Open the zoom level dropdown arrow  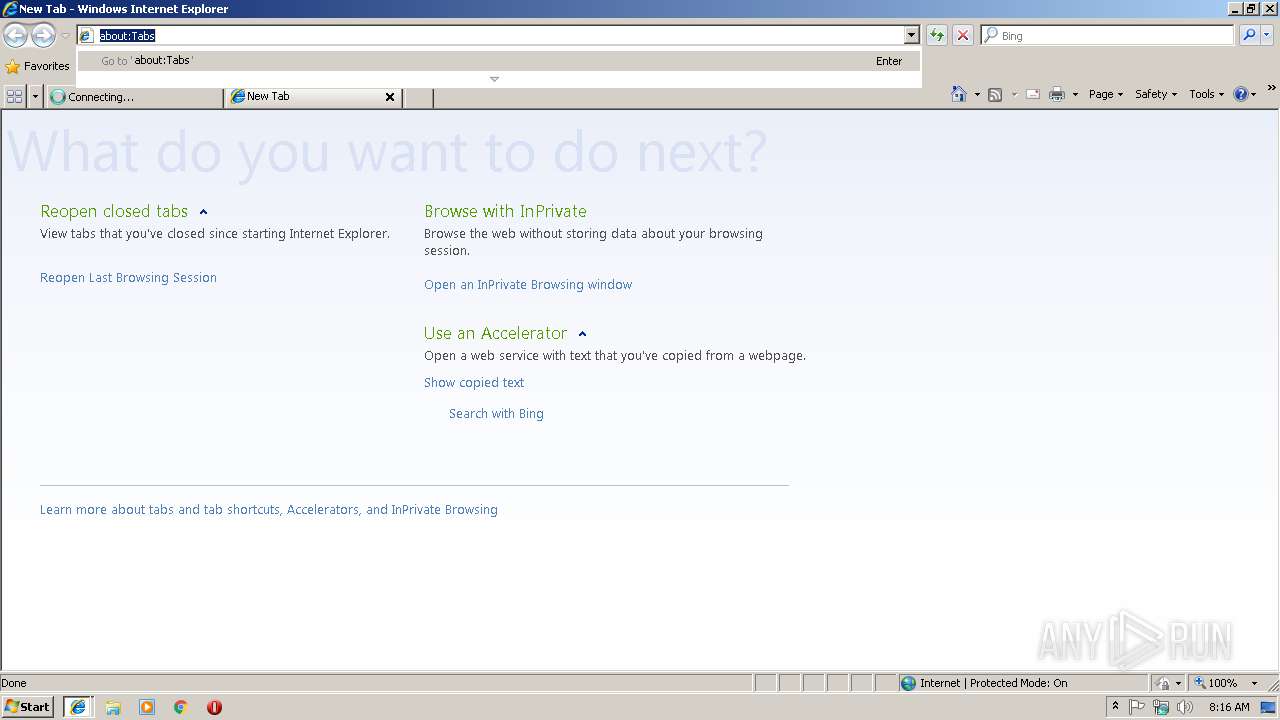coord(1254,683)
